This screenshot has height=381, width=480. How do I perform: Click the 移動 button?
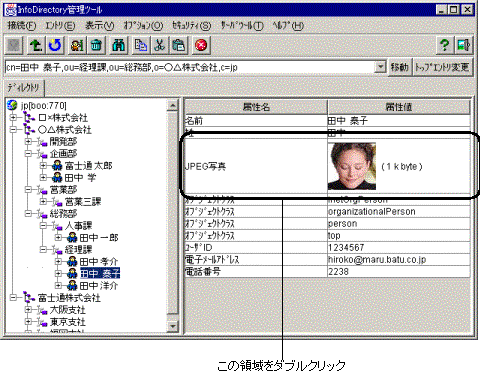click(x=400, y=67)
